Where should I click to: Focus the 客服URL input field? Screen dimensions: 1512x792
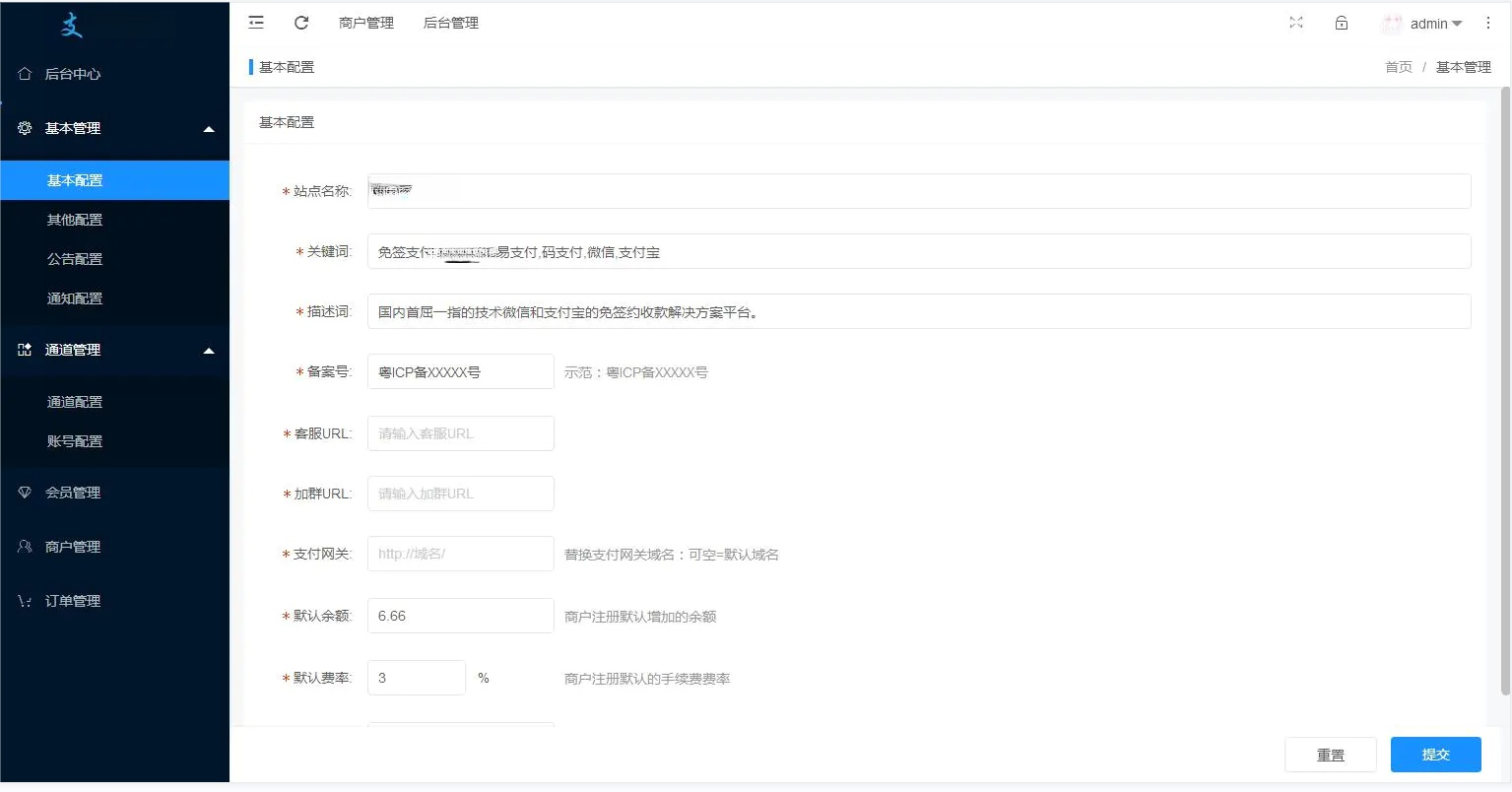(x=461, y=433)
